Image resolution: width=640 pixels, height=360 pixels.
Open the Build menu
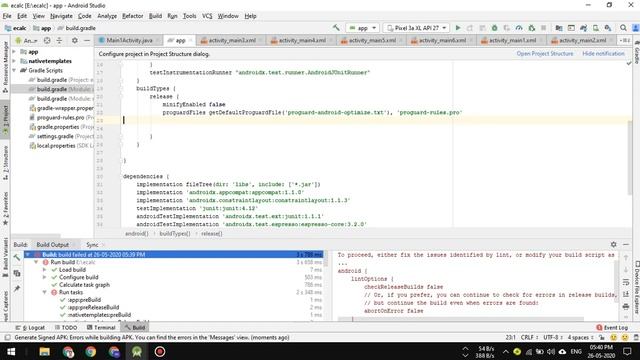(x=155, y=16)
